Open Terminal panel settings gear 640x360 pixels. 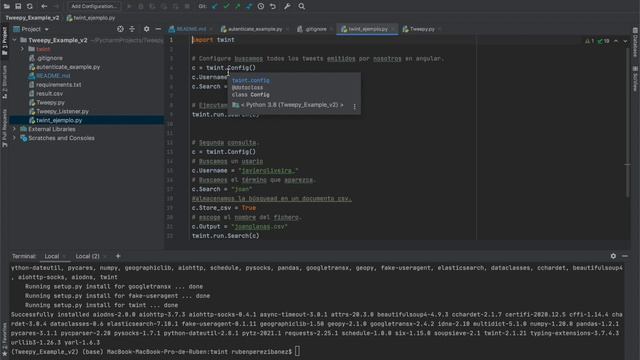[613, 256]
